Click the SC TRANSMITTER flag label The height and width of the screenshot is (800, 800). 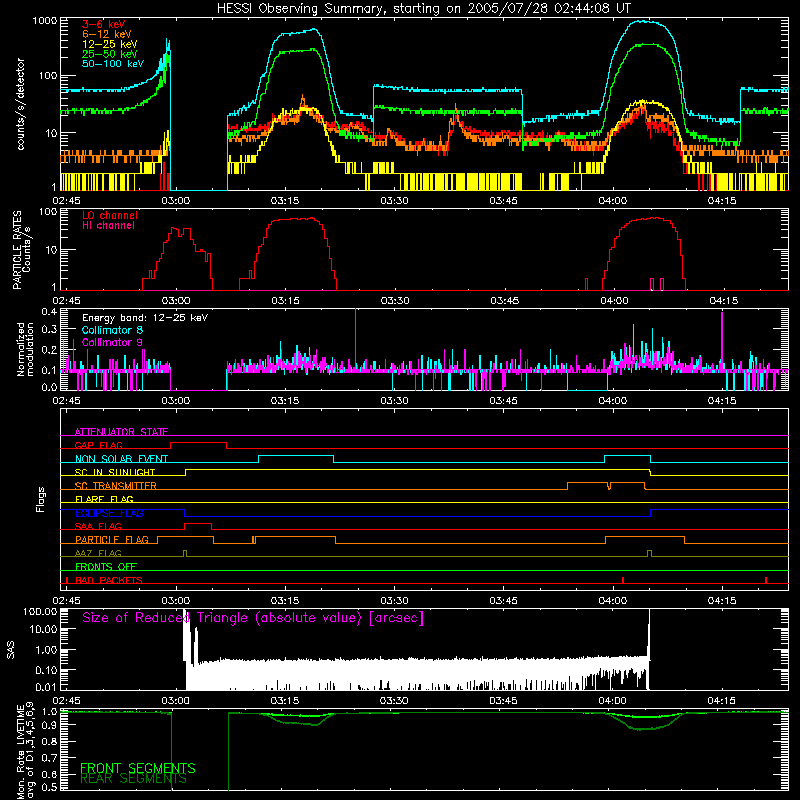click(116, 486)
